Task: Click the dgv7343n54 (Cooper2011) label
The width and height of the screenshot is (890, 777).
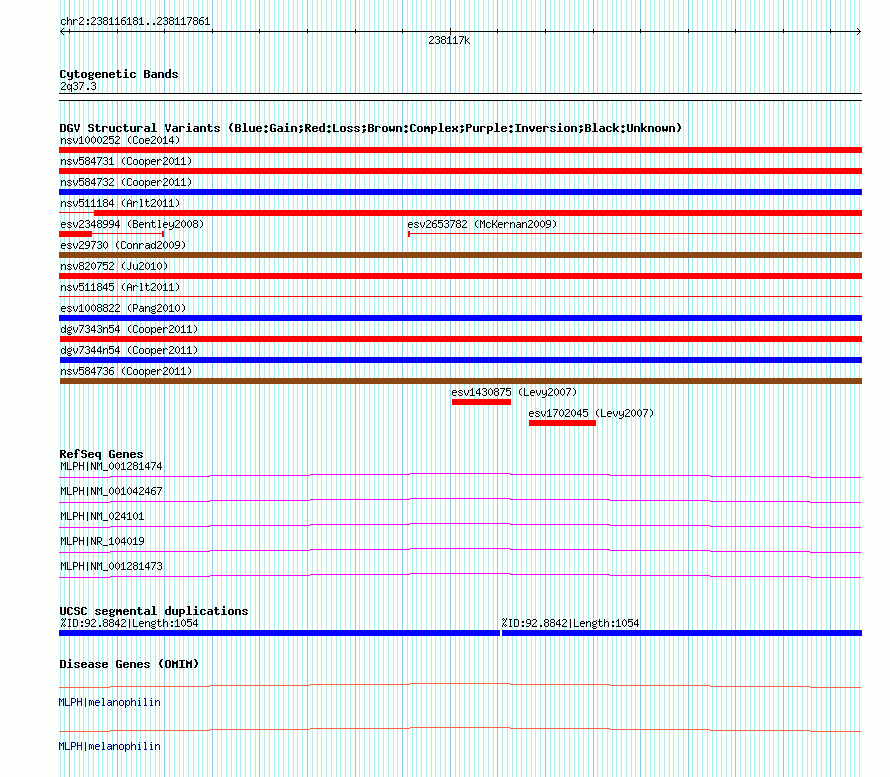Action: point(129,329)
